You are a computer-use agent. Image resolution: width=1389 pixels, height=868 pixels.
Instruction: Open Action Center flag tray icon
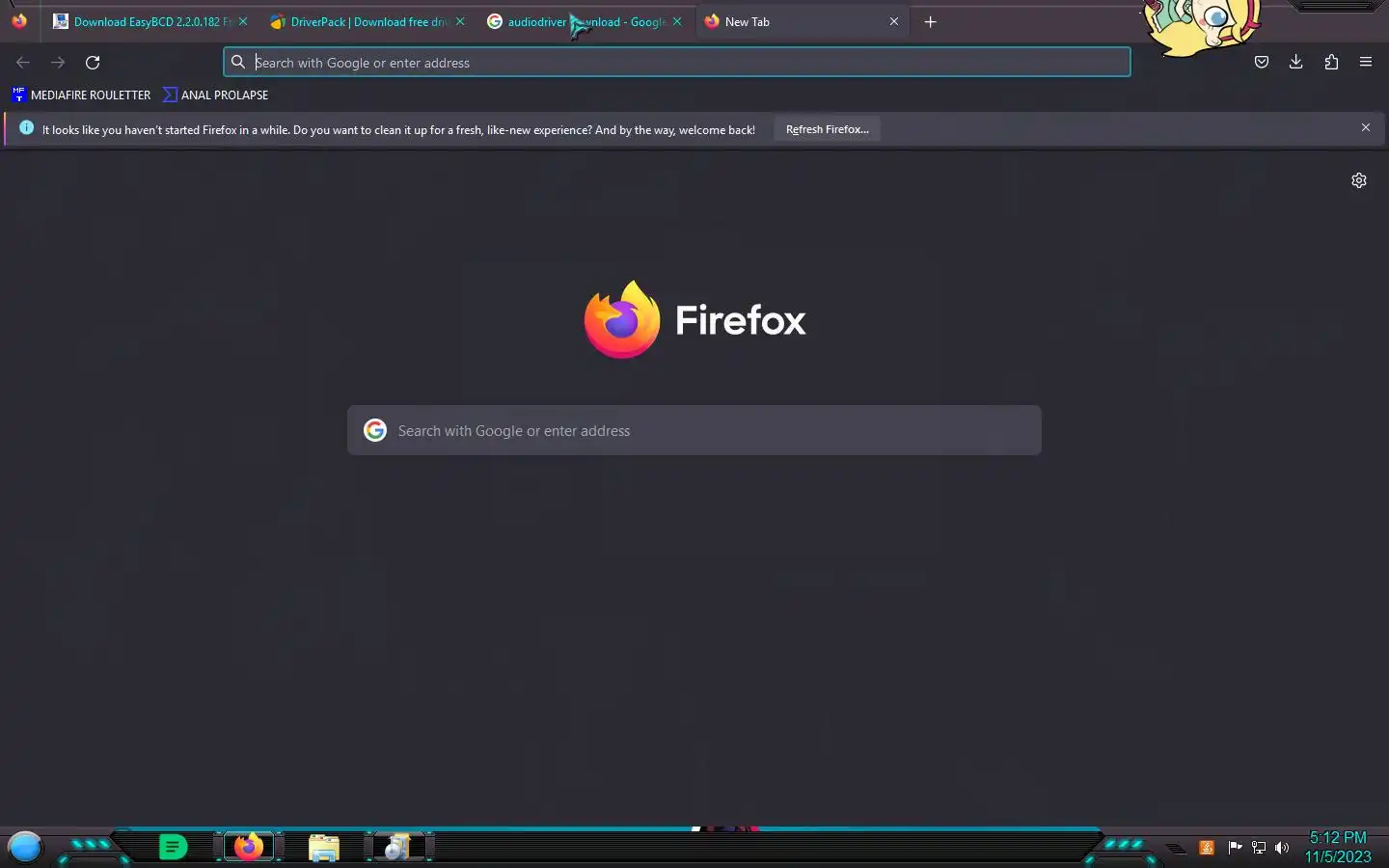[1234, 848]
